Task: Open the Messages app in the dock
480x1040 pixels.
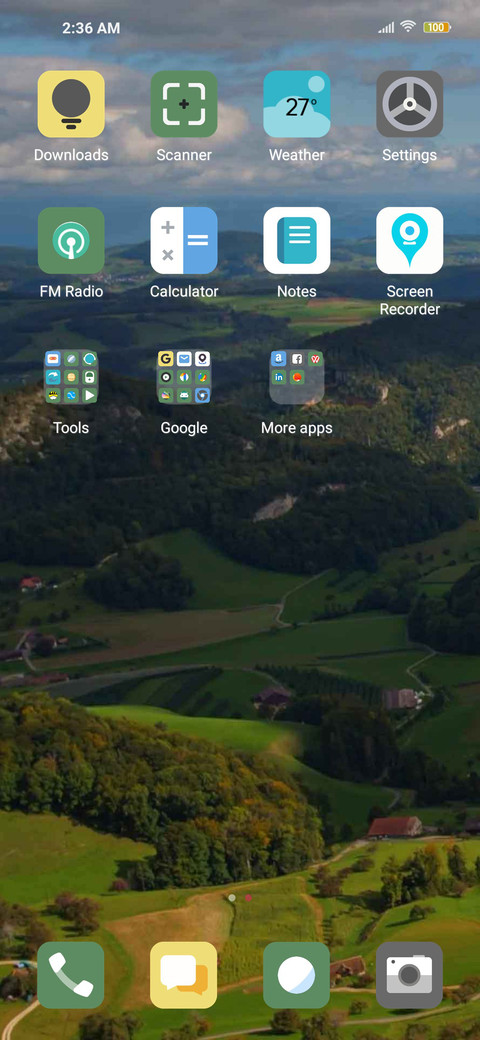Action: click(x=184, y=975)
